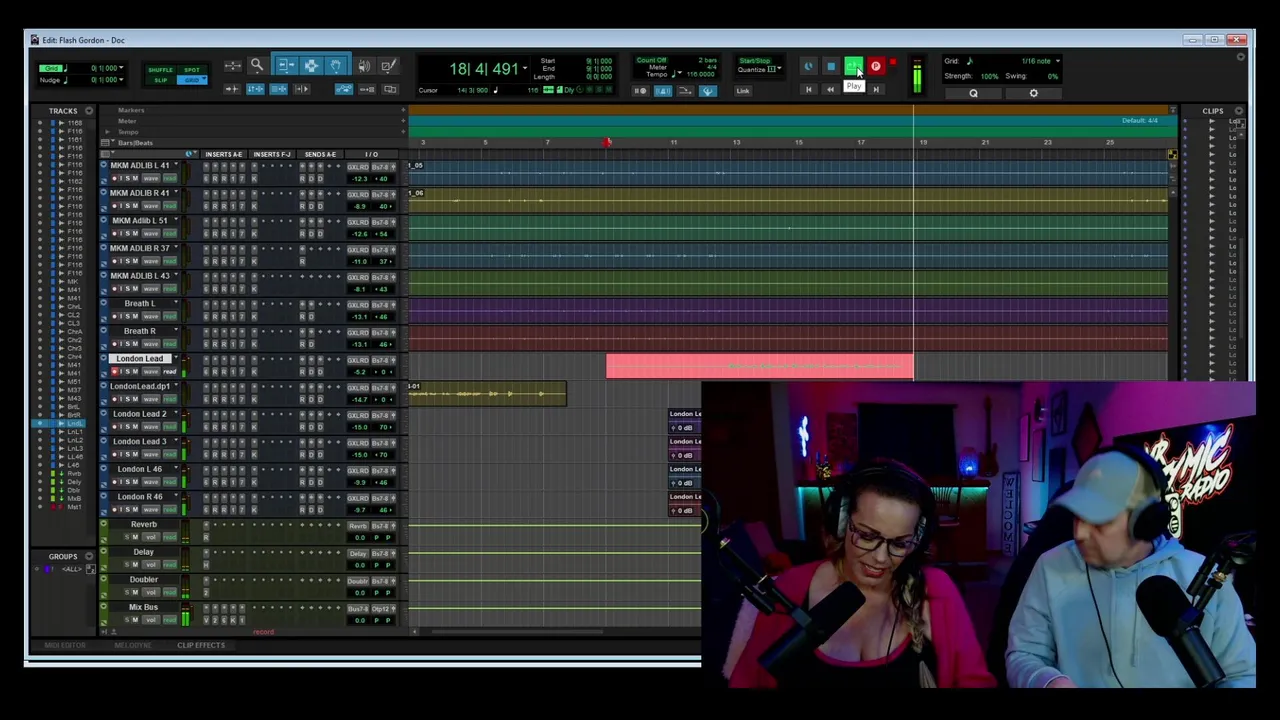This screenshot has height=720, width=1280.
Task: Open the quantize settings gear
Action: click(1033, 94)
